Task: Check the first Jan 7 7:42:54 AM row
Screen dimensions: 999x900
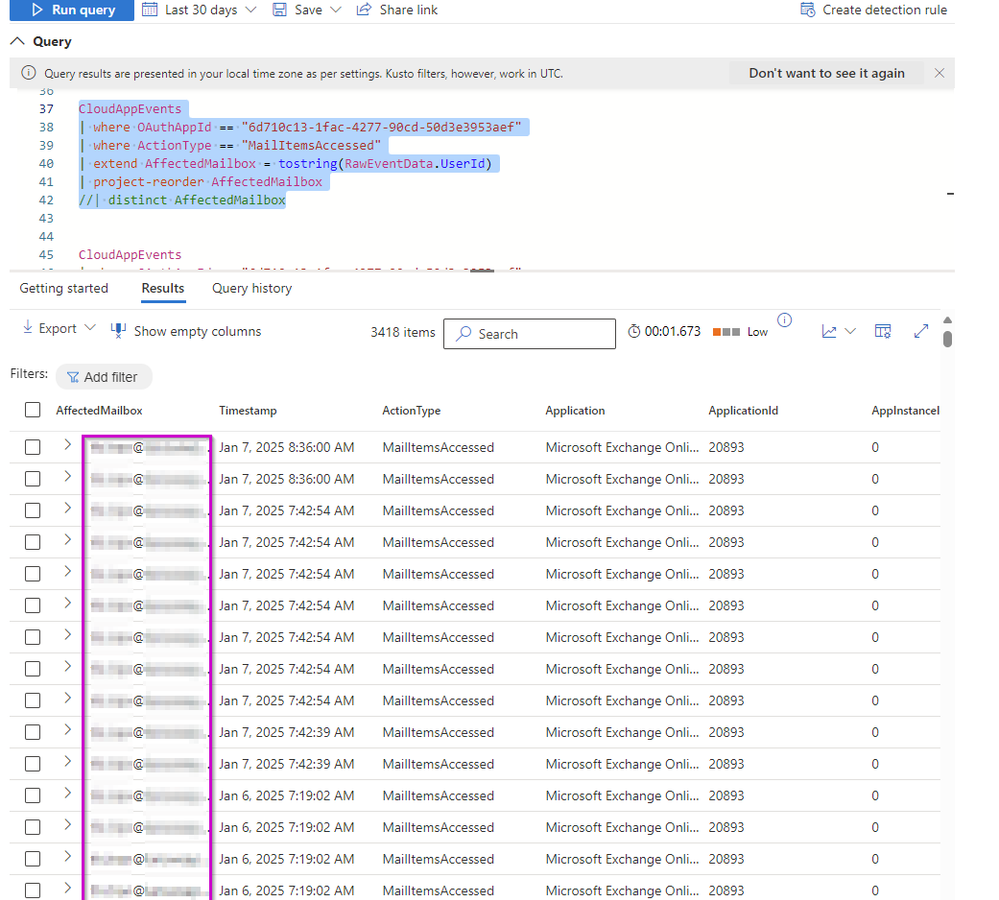Action: (x=32, y=510)
